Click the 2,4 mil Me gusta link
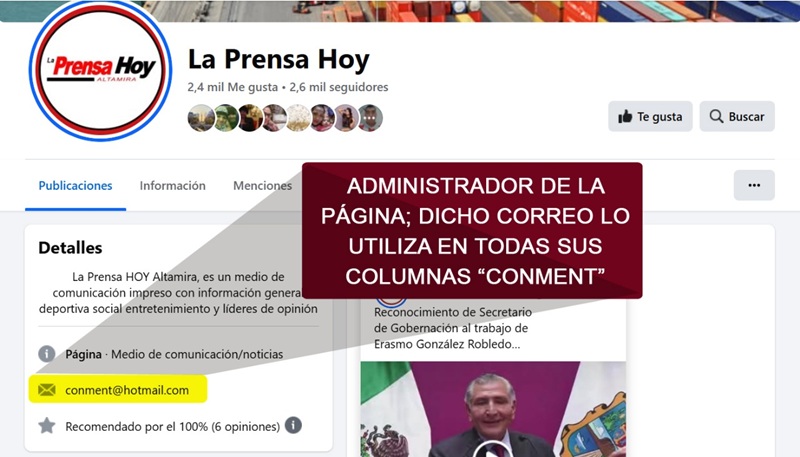This screenshot has height=457, width=800. point(233,87)
